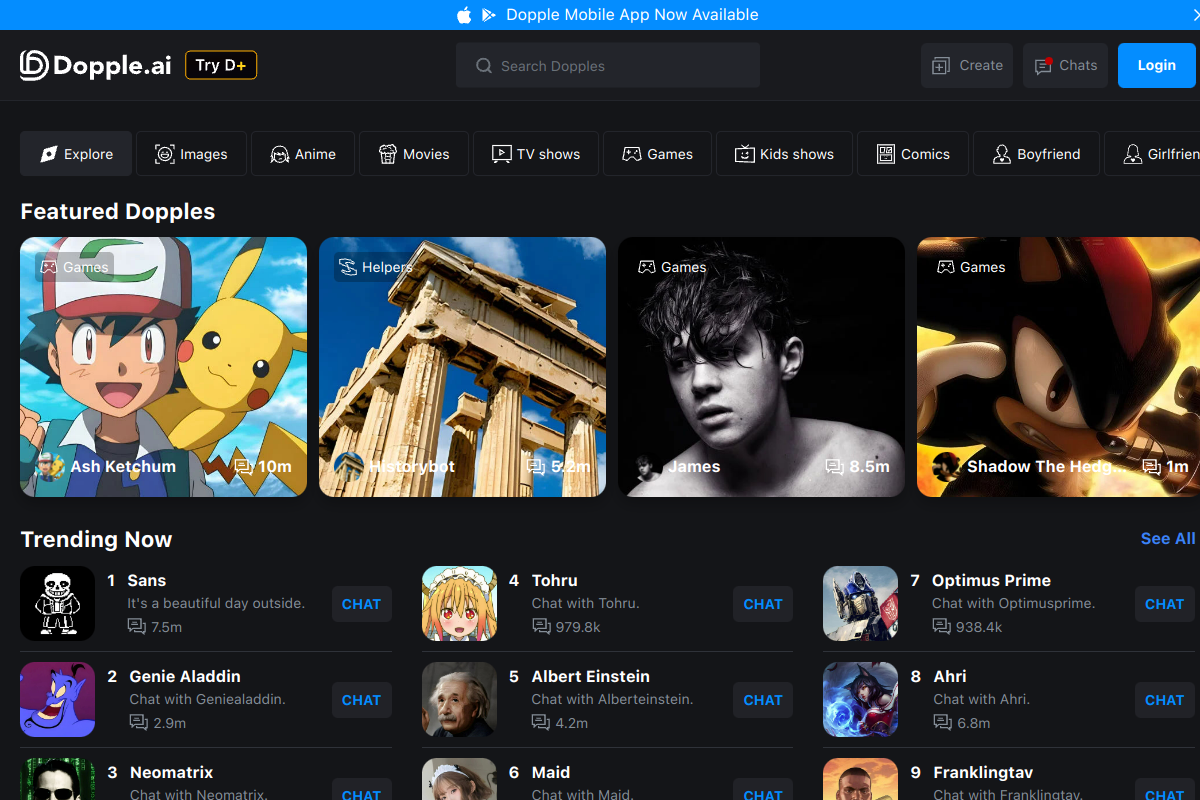This screenshot has height=800, width=1200.
Task: Click the Games badge on Ash Ketchum card
Action: 74,267
